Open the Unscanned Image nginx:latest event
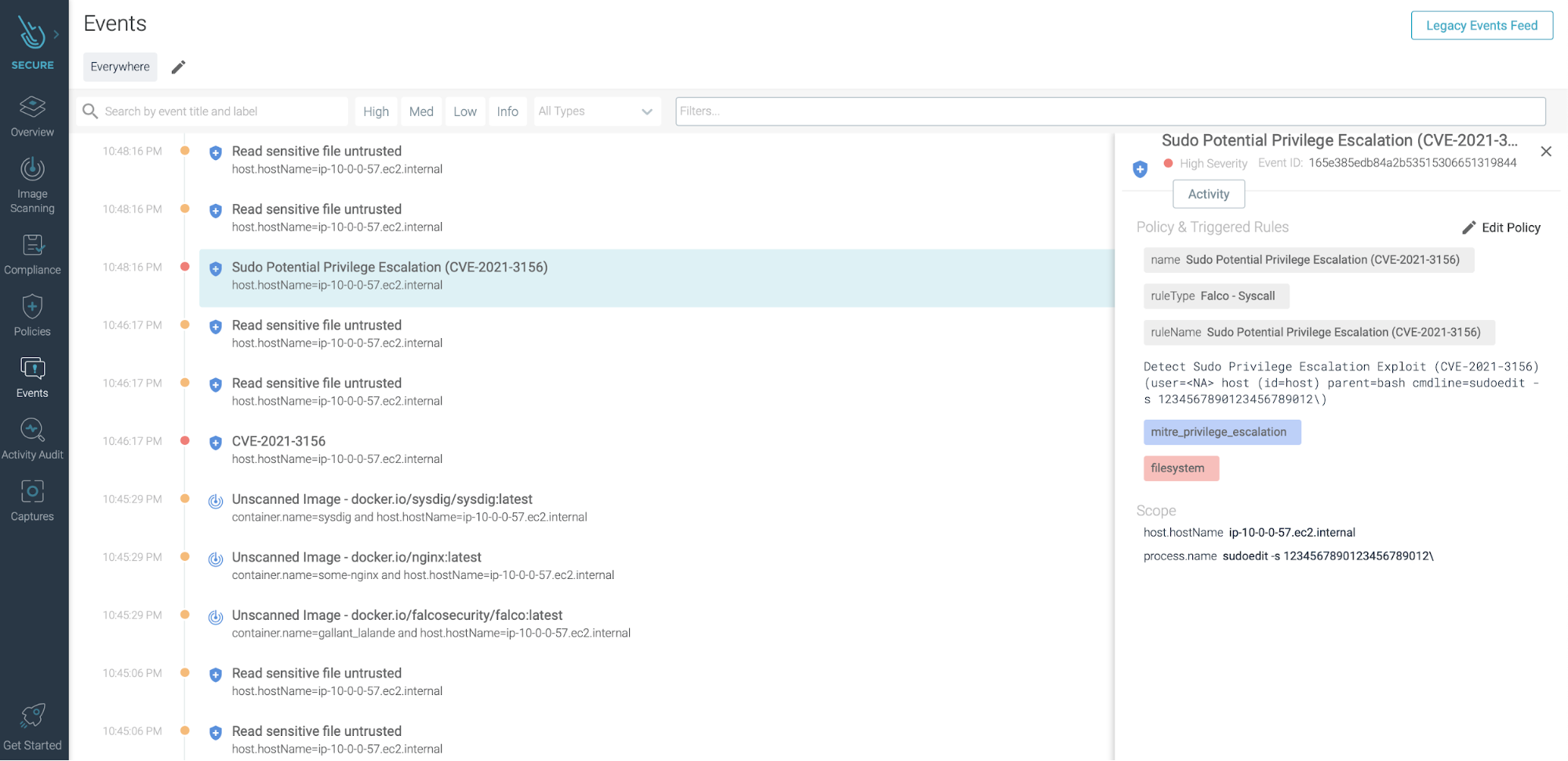This screenshot has height=761, width=1568. pos(657,566)
